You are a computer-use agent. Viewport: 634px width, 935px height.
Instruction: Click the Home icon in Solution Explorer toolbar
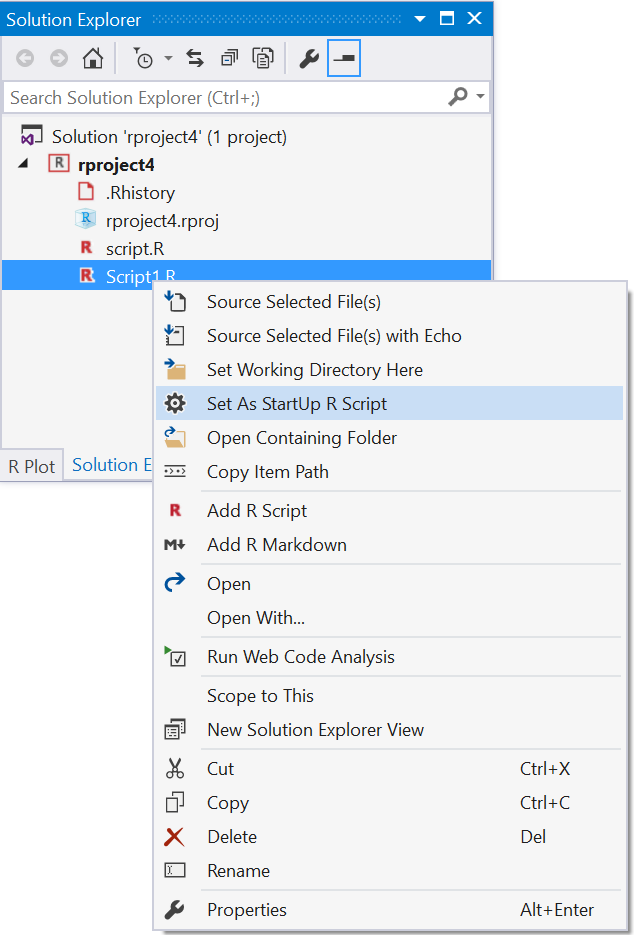[x=92, y=58]
